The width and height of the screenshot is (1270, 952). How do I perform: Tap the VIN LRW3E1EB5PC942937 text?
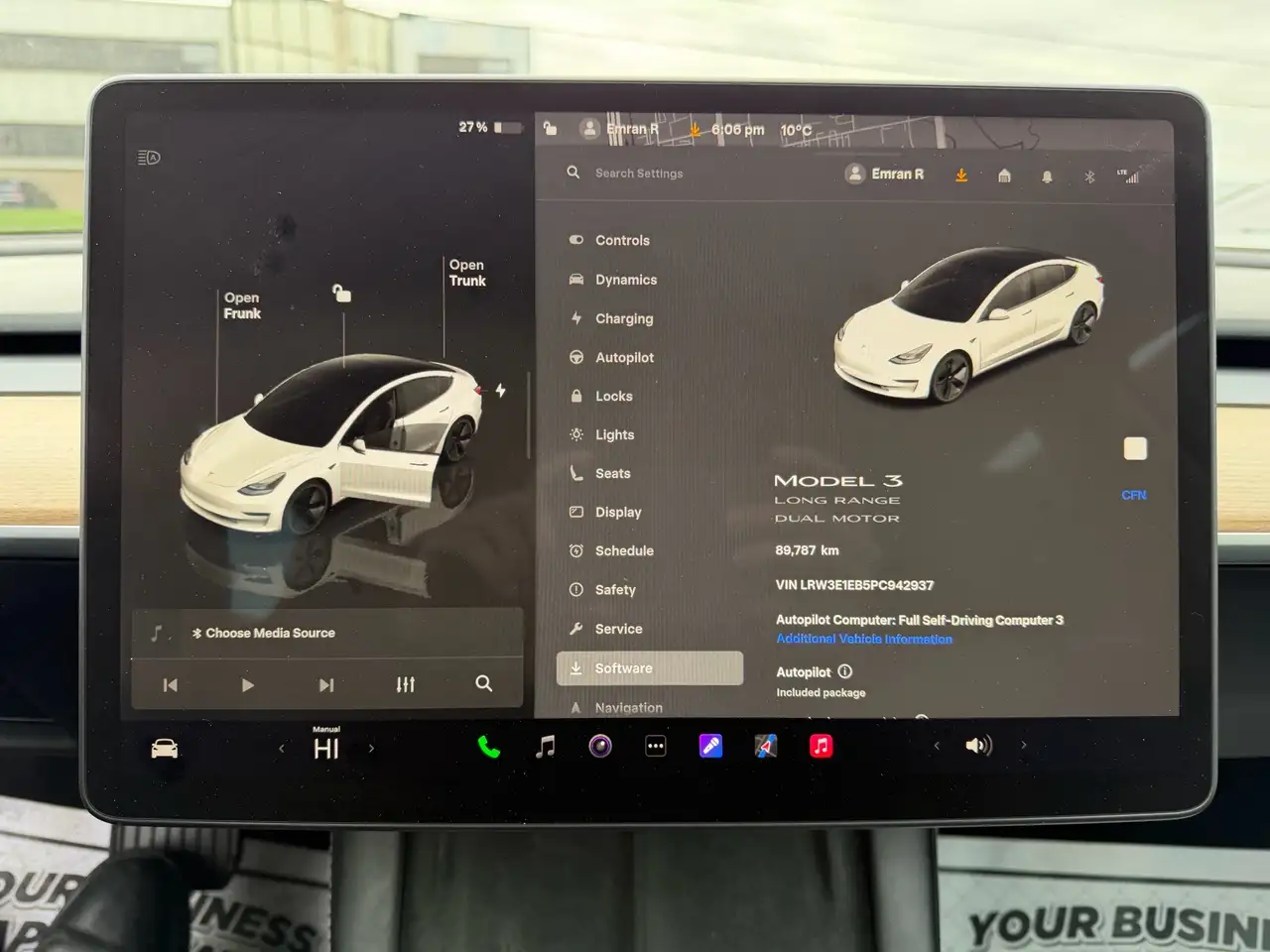point(854,585)
